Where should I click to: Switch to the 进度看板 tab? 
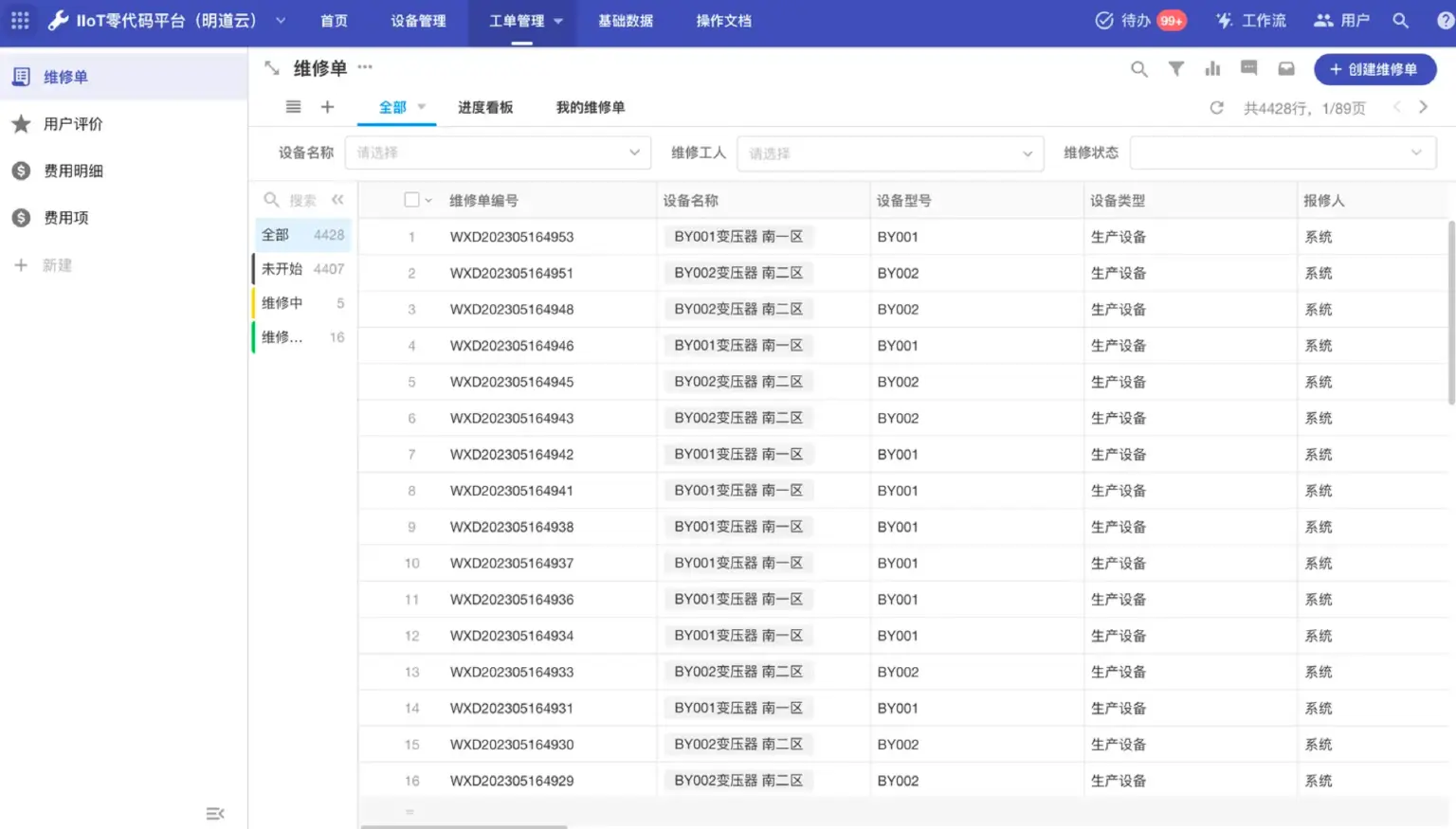(x=485, y=107)
